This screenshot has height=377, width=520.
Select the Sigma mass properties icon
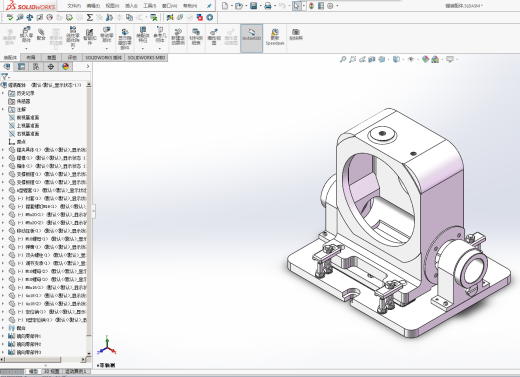click(89, 17)
